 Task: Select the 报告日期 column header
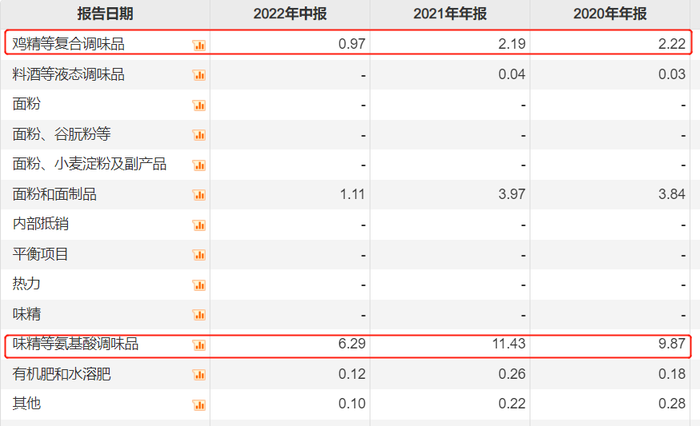pyautogui.click(x=105, y=14)
